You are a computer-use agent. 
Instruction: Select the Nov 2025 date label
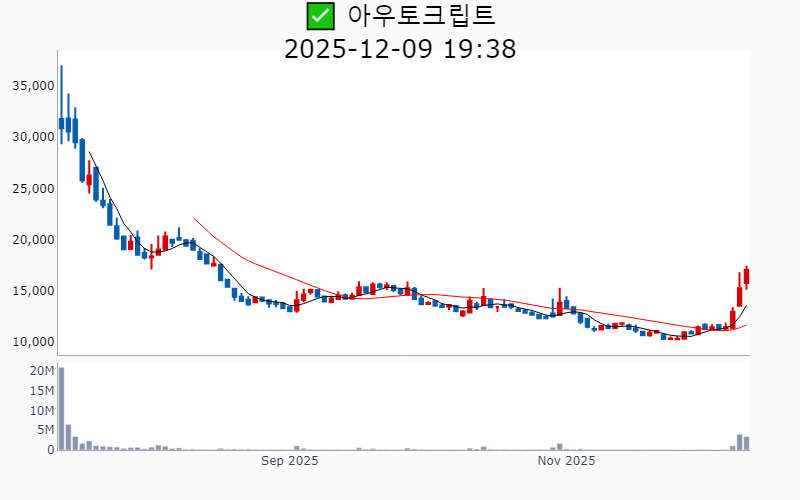566,461
